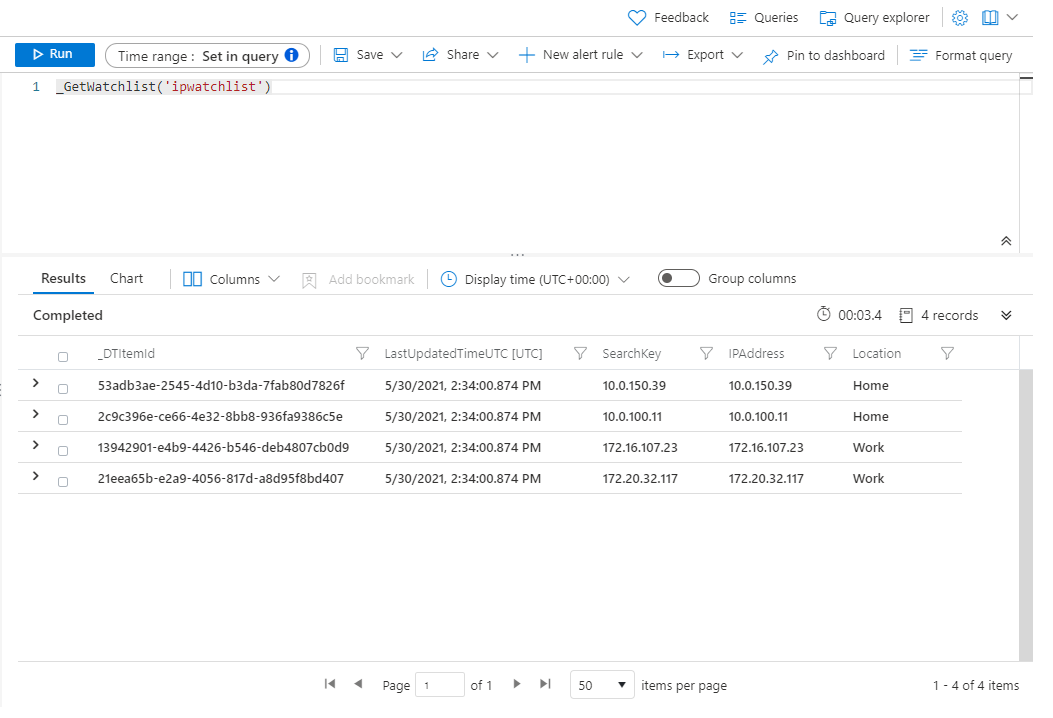The width and height of the screenshot is (1053, 718).
Task: Select all rows with header checkbox
Action: tap(63, 355)
